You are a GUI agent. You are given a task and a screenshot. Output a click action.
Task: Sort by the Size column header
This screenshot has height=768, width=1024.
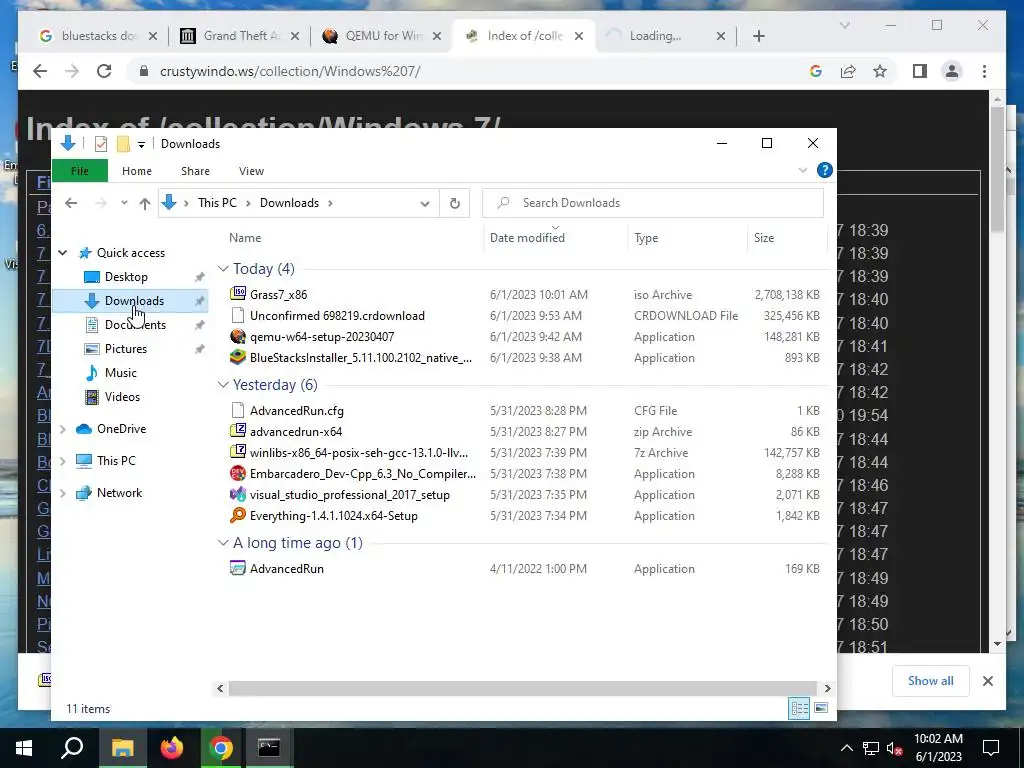coord(786,238)
